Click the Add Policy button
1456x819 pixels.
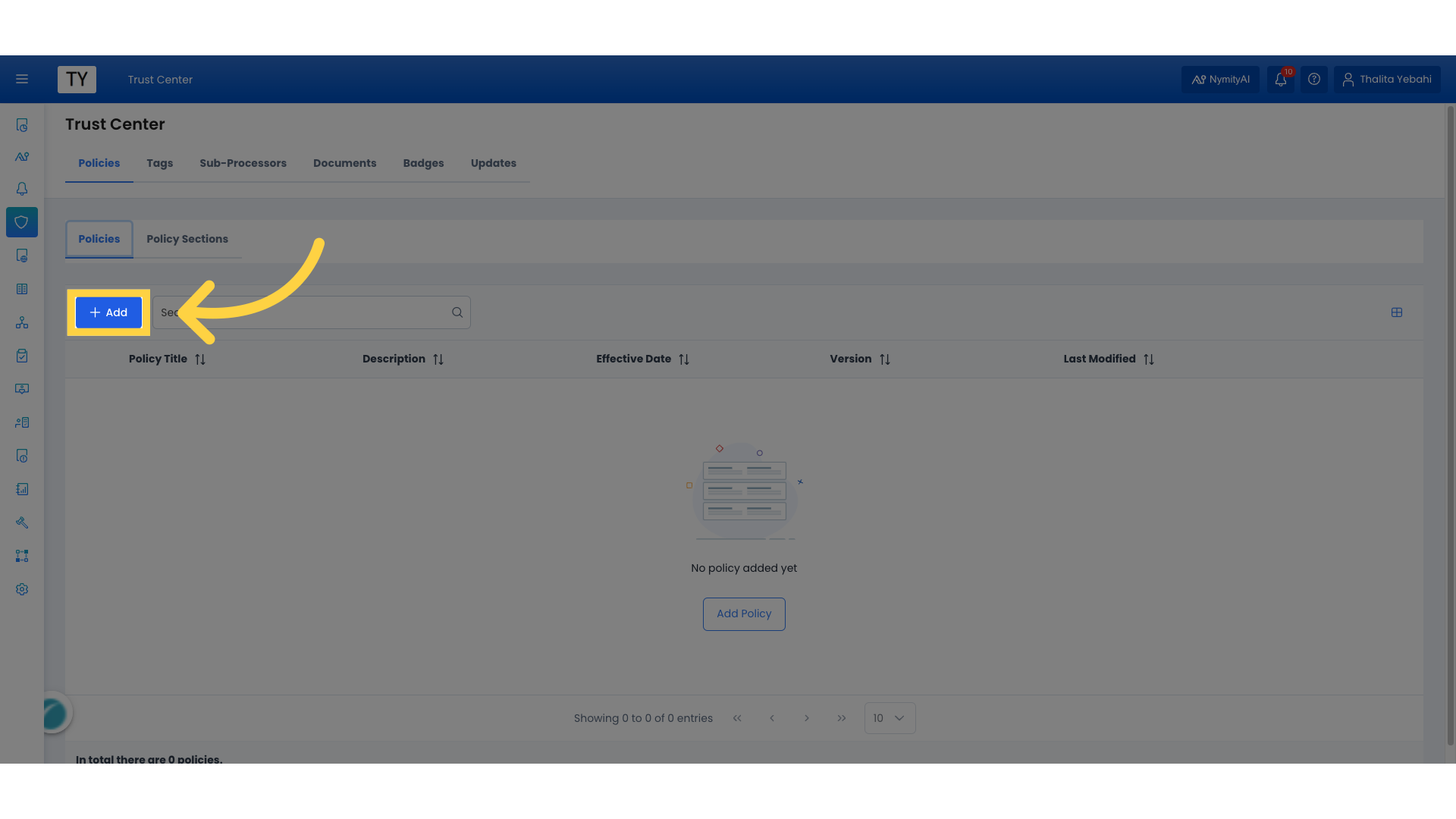744,613
